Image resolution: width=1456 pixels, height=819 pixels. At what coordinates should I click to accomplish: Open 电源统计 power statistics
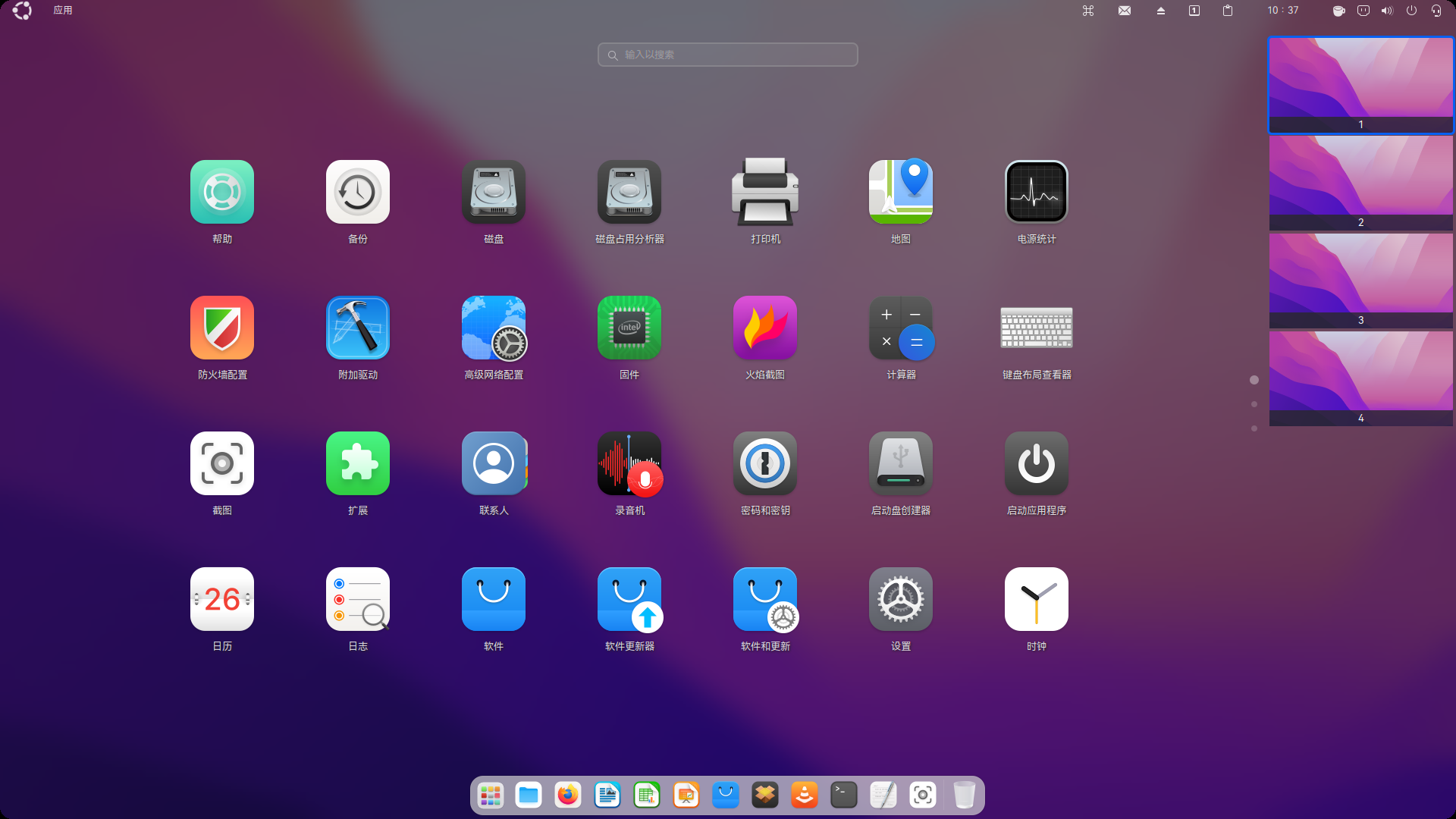(x=1037, y=192)
